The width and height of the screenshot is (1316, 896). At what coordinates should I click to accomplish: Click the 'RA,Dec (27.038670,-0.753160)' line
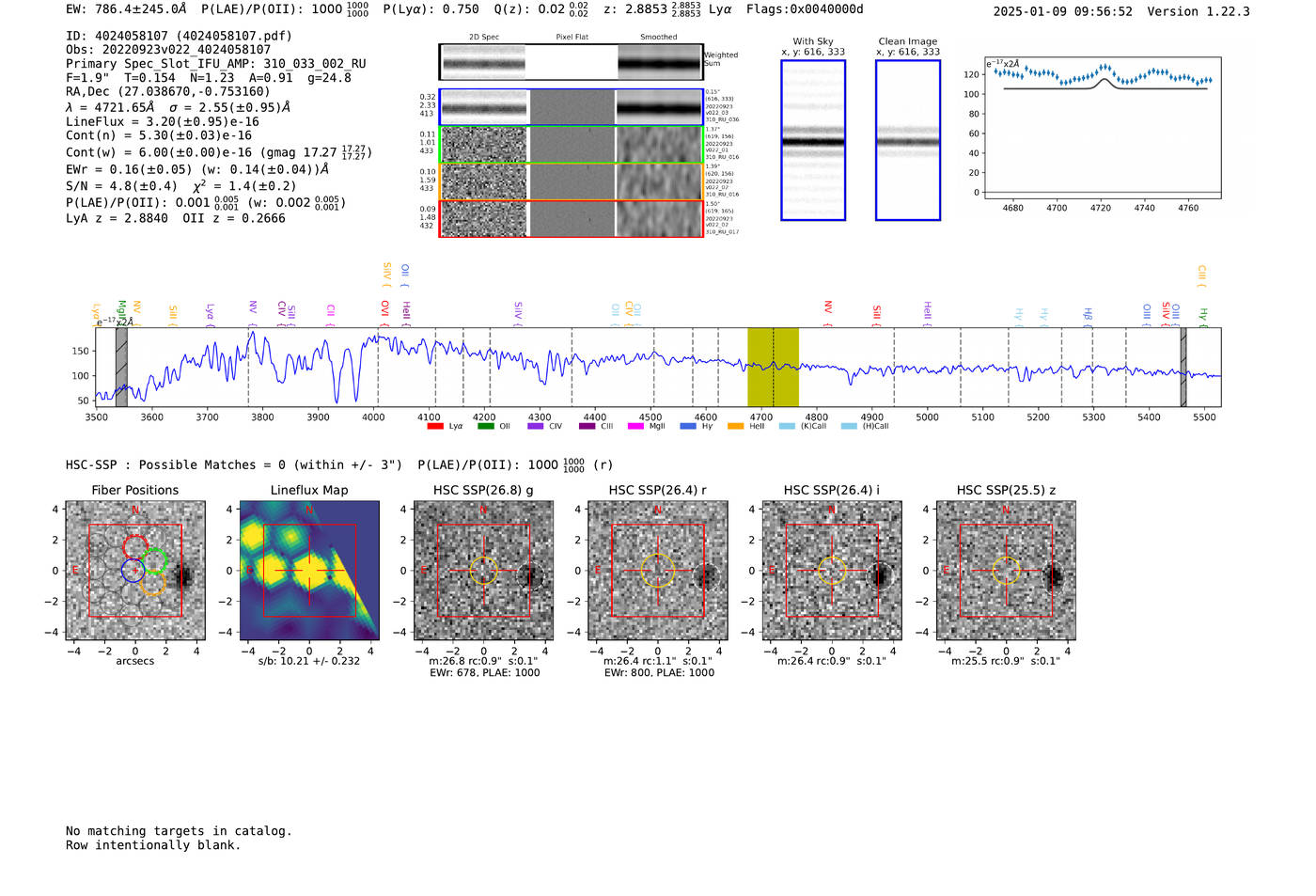[x=168, y=91]
